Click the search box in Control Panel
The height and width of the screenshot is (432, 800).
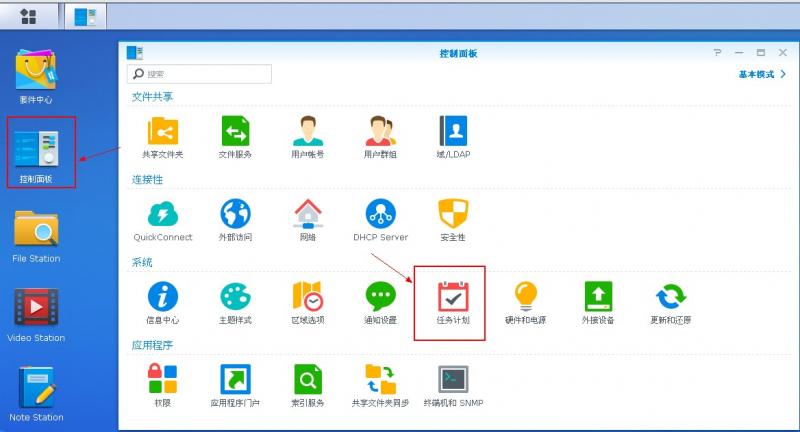[199, 74]
